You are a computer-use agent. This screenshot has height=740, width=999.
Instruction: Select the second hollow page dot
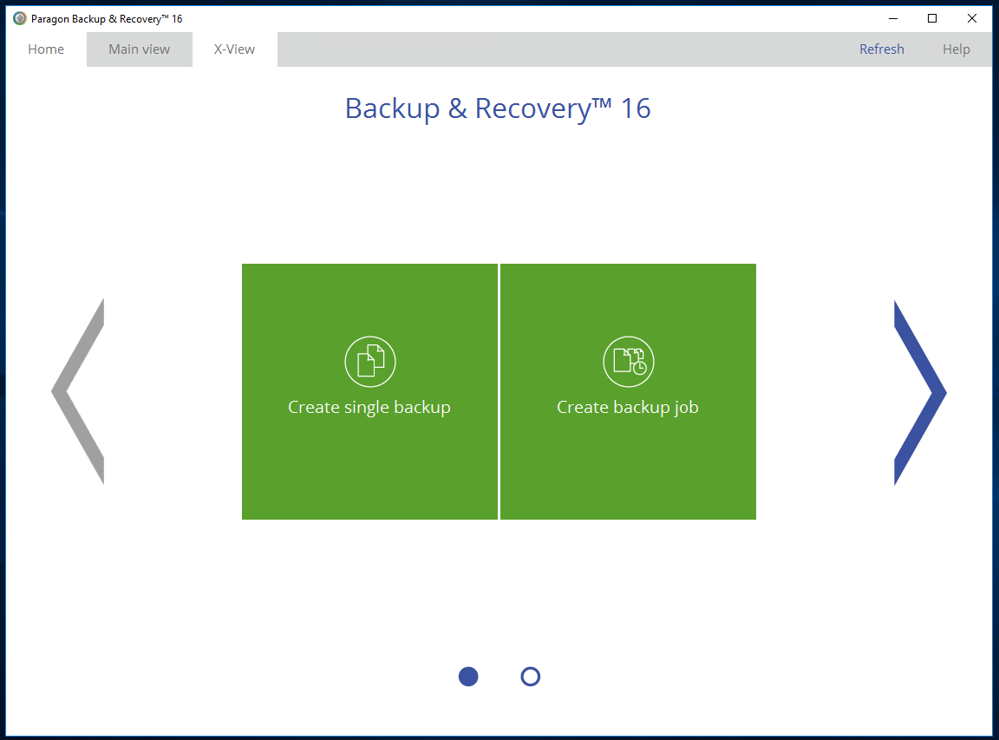coord(530,676)
